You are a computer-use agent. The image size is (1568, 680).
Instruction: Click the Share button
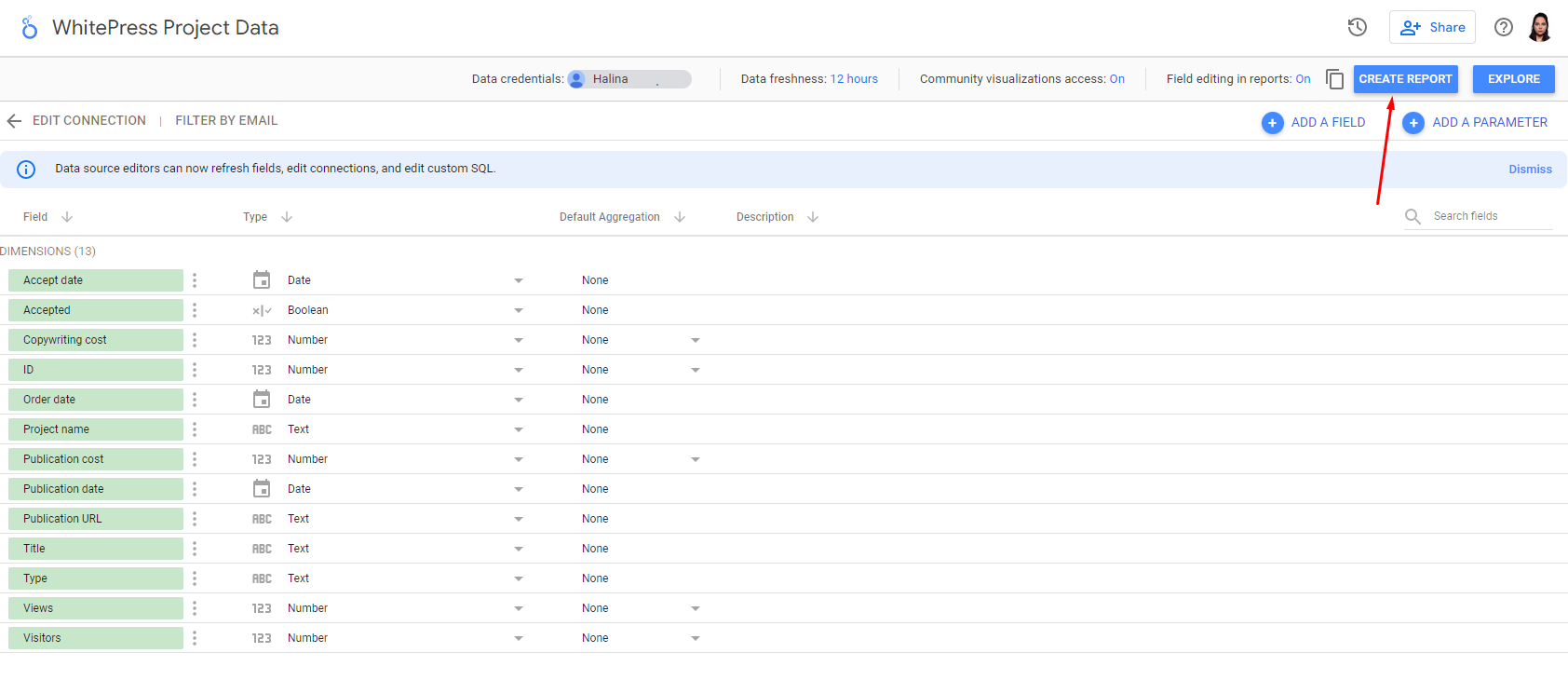tap(1432, 27)
